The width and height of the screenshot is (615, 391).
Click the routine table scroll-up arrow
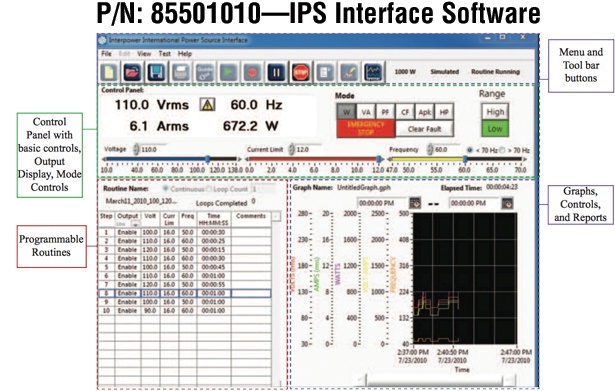[x=277, y=216]
